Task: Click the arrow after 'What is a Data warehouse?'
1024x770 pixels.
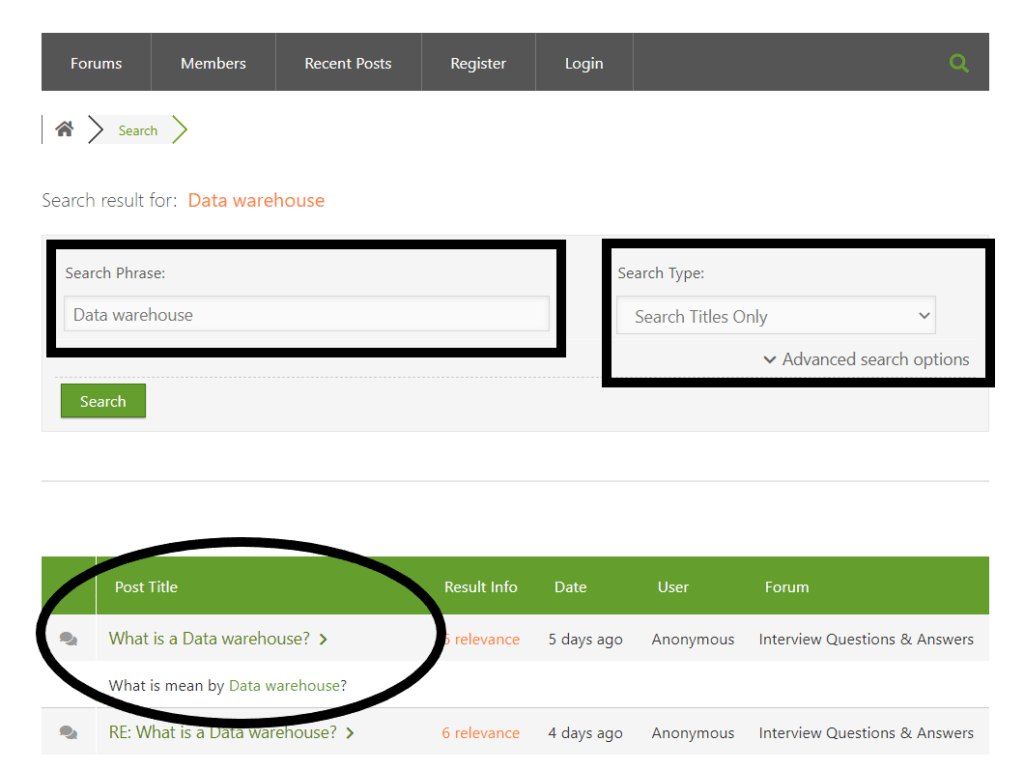Action: [323, 638]
